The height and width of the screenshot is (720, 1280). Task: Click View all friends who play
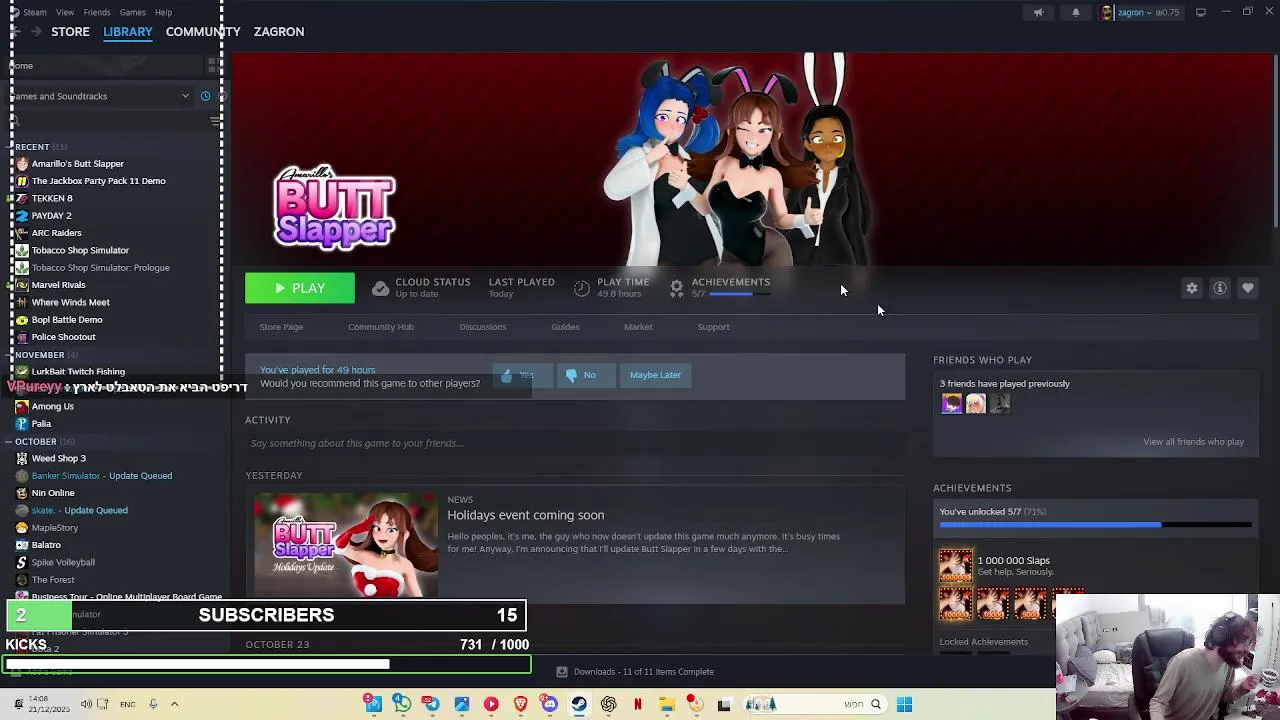coord(1193,442)
